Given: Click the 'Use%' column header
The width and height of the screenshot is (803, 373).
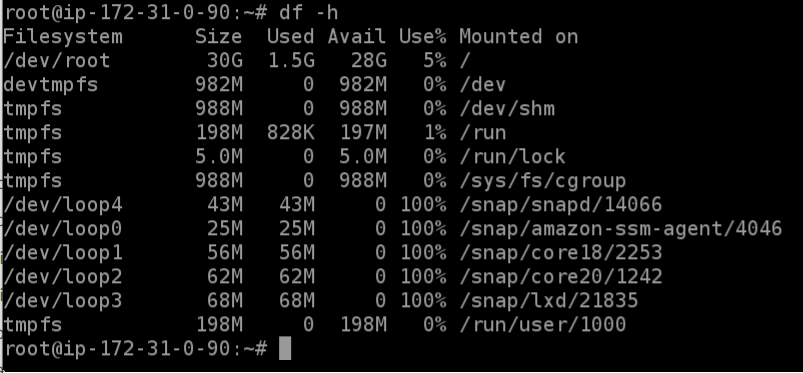Looking at the screenshot, I should tap(422, 36).
